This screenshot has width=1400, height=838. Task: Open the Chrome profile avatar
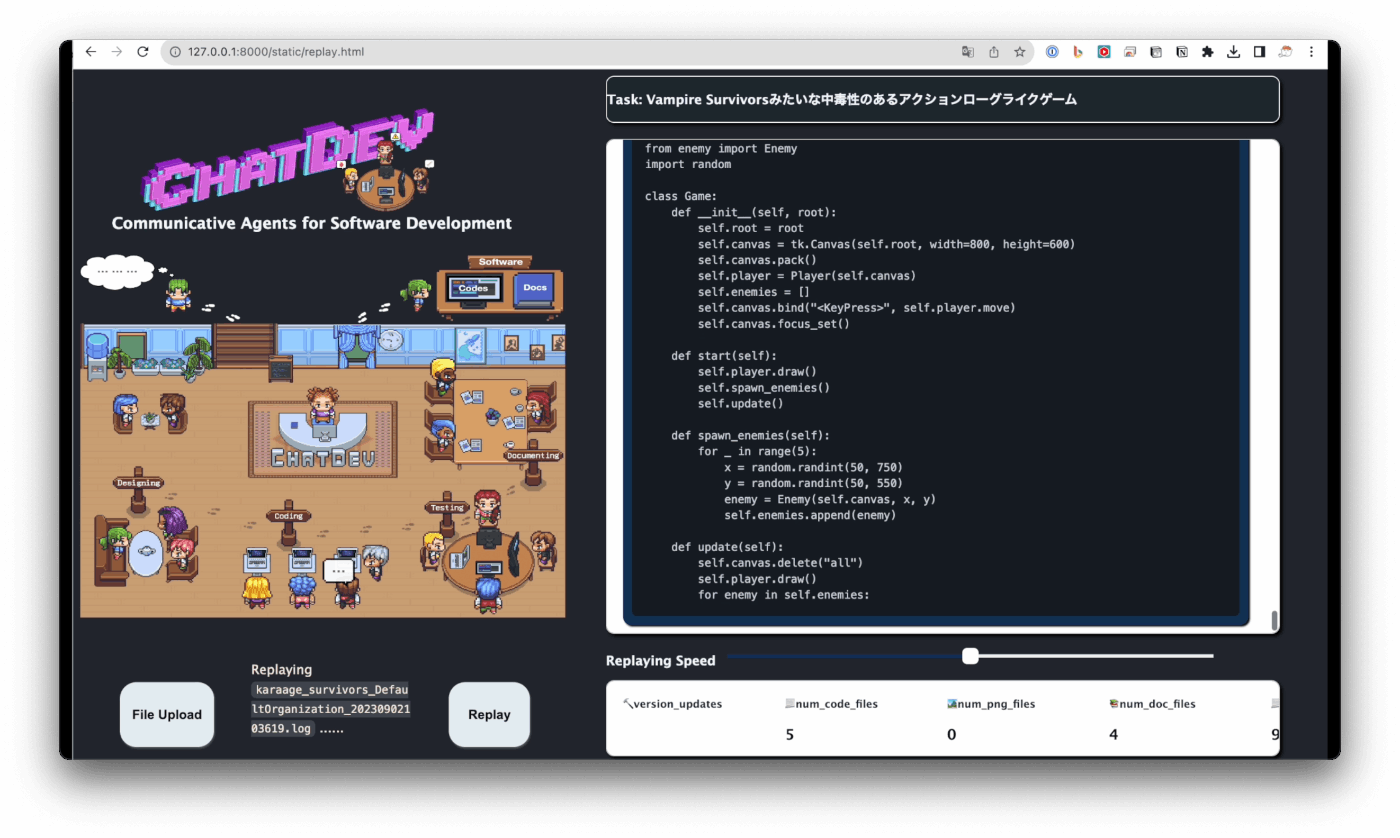pos(1286,51)
